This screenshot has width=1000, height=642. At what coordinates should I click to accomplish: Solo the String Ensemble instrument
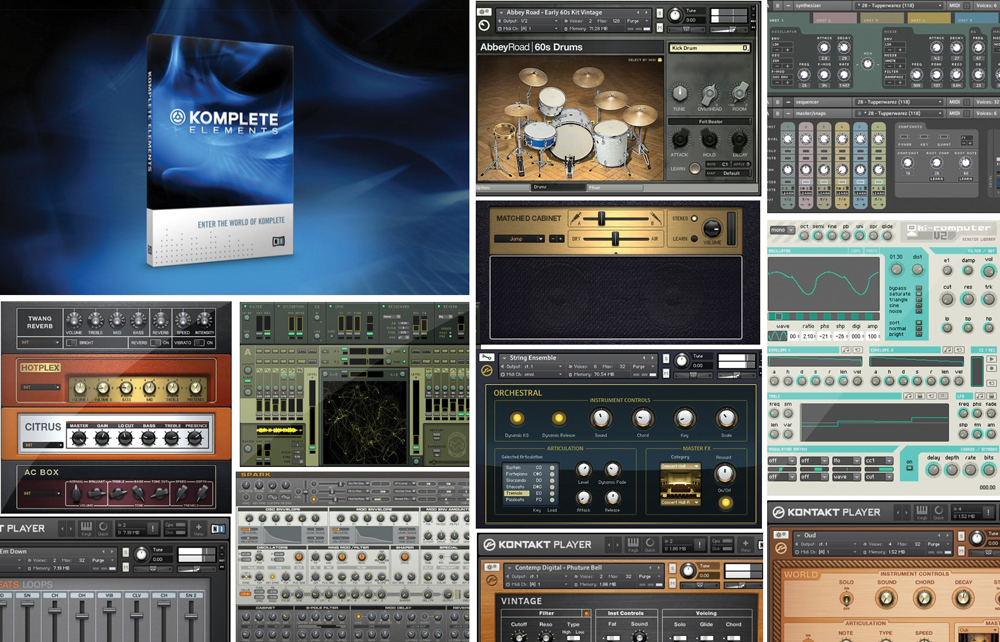[666, 358]
